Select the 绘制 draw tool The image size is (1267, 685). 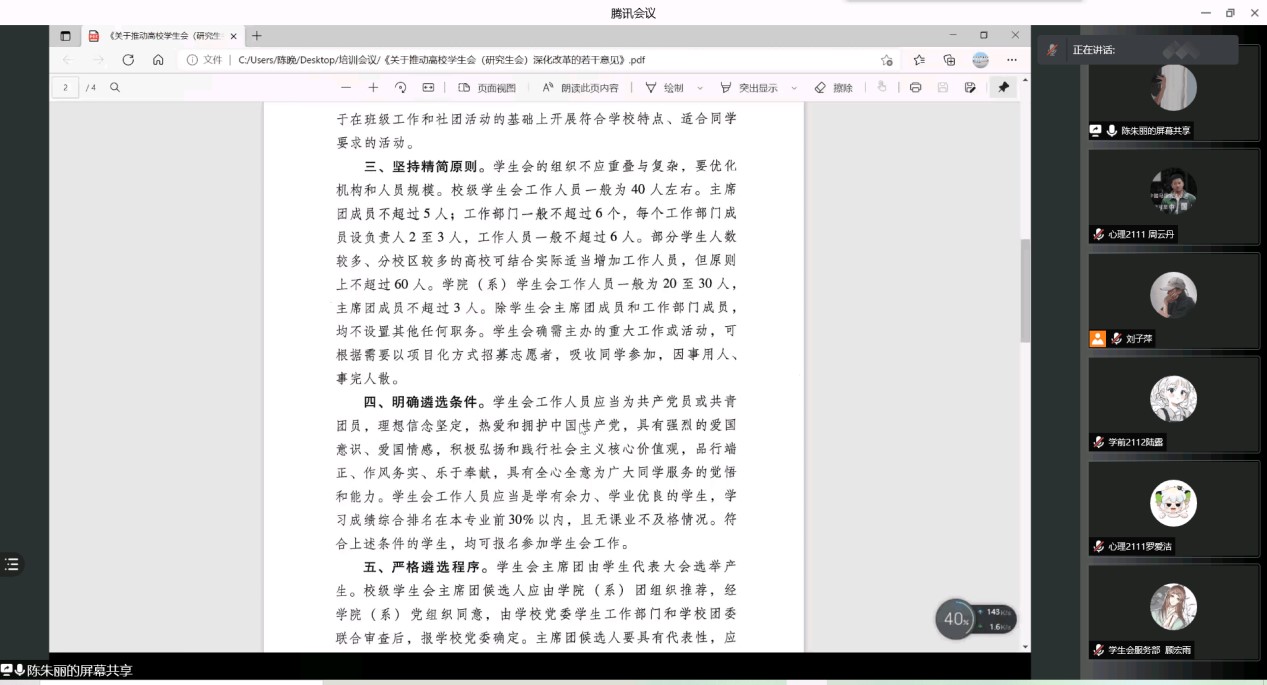coord(665,88)
